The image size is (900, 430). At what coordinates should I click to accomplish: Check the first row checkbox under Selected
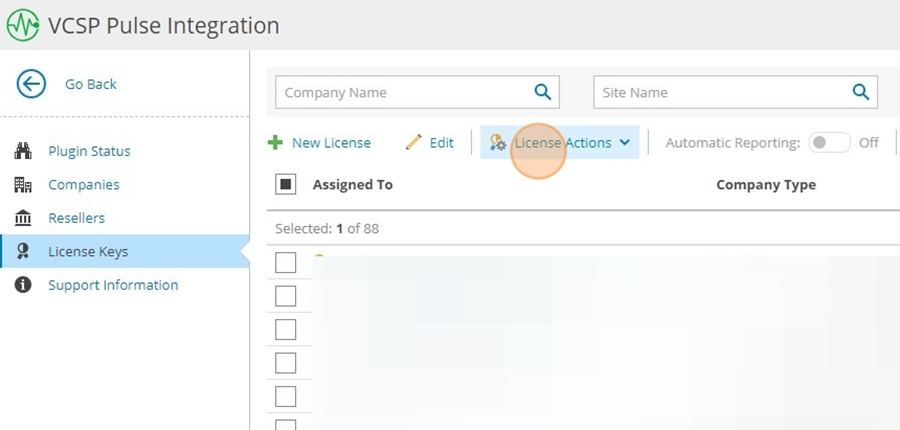click(x=285, y=262)
